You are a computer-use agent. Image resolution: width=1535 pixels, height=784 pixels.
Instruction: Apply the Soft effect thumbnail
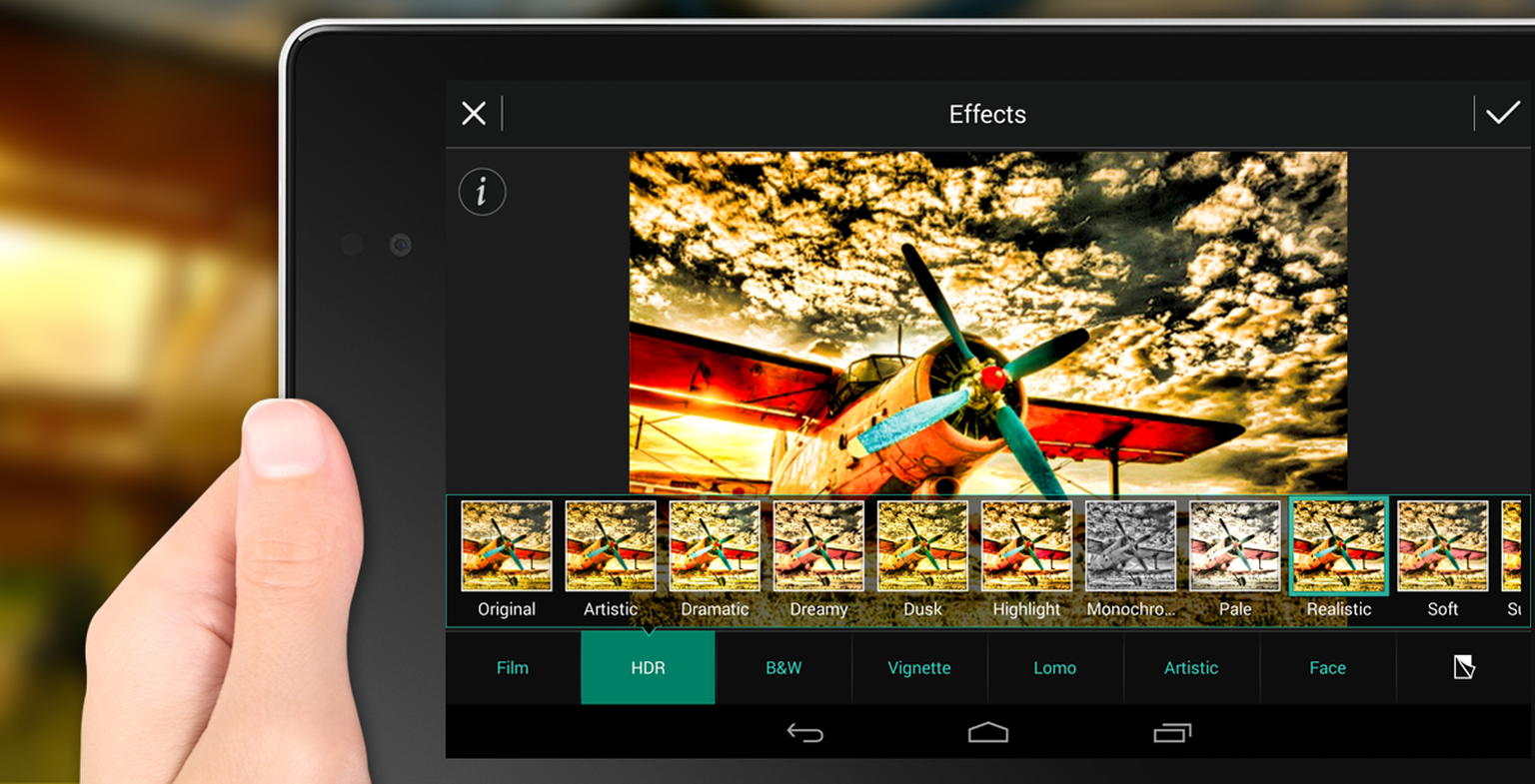tap(1442, 546)
